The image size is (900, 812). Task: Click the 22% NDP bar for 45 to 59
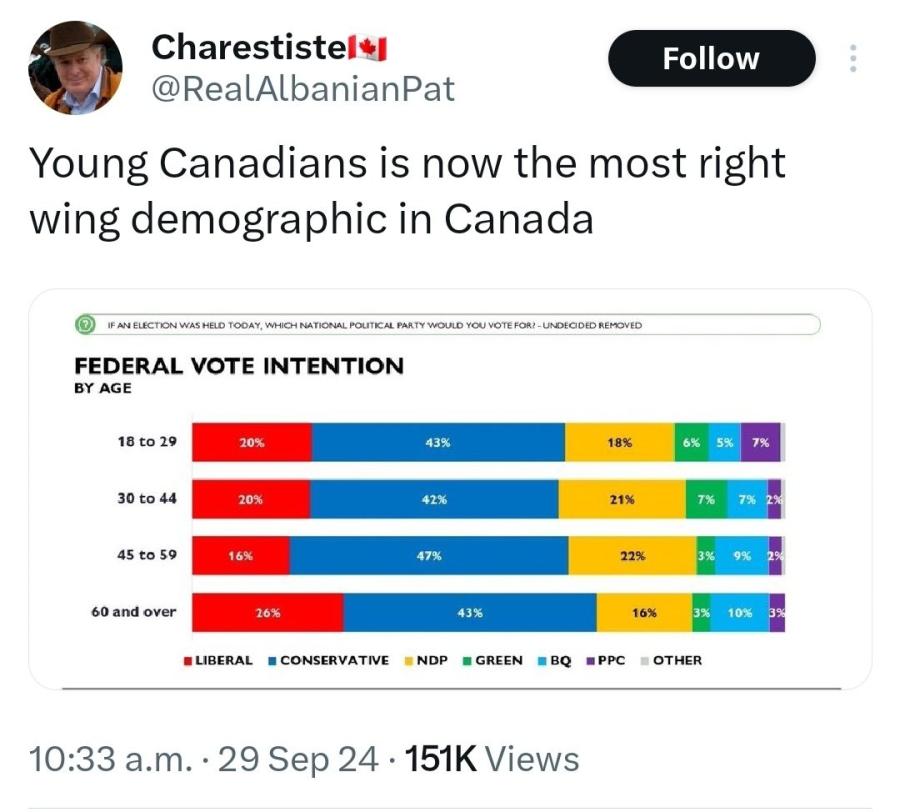tap(632, 556)
